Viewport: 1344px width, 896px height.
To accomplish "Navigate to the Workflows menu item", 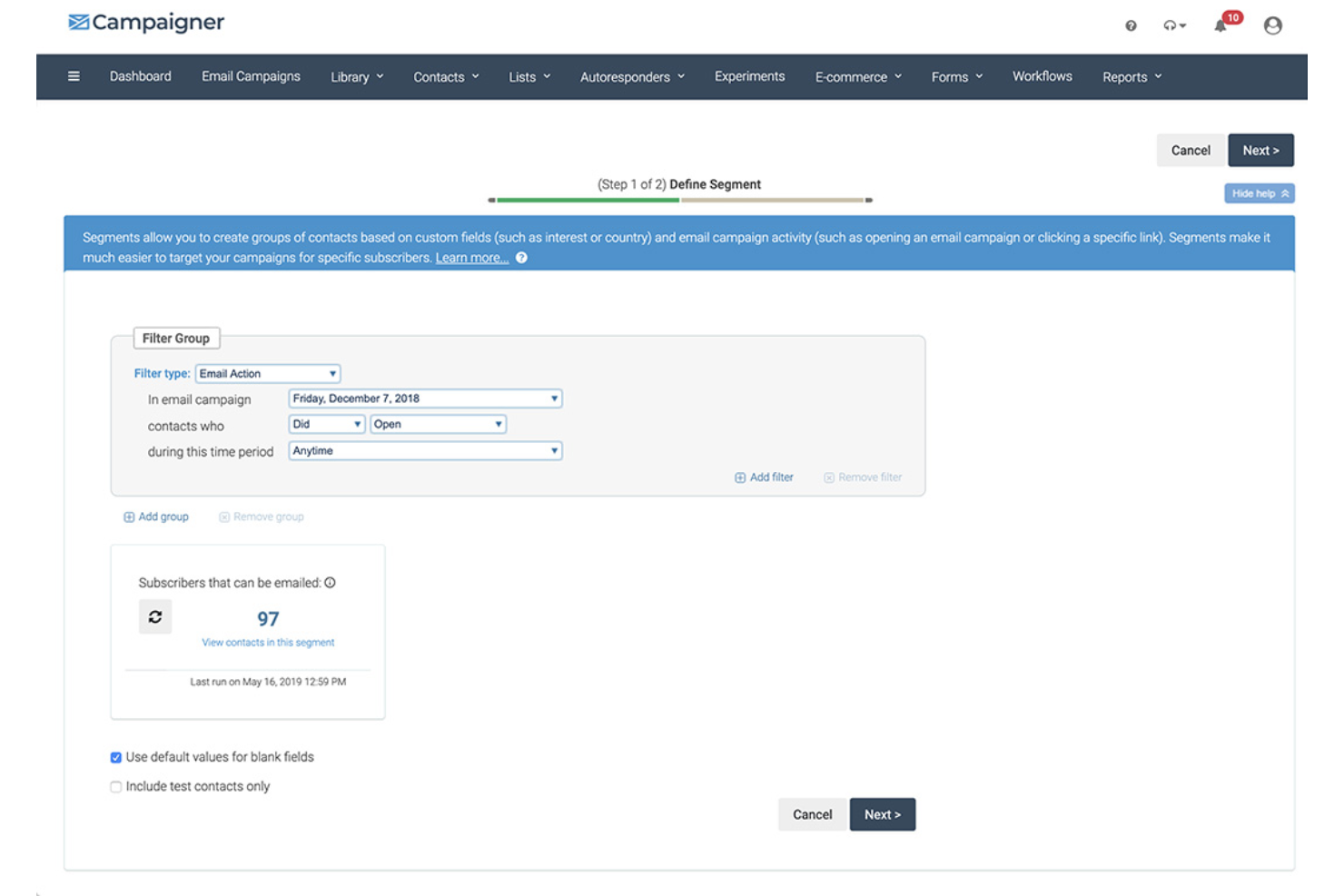I will pos(1042,76).
